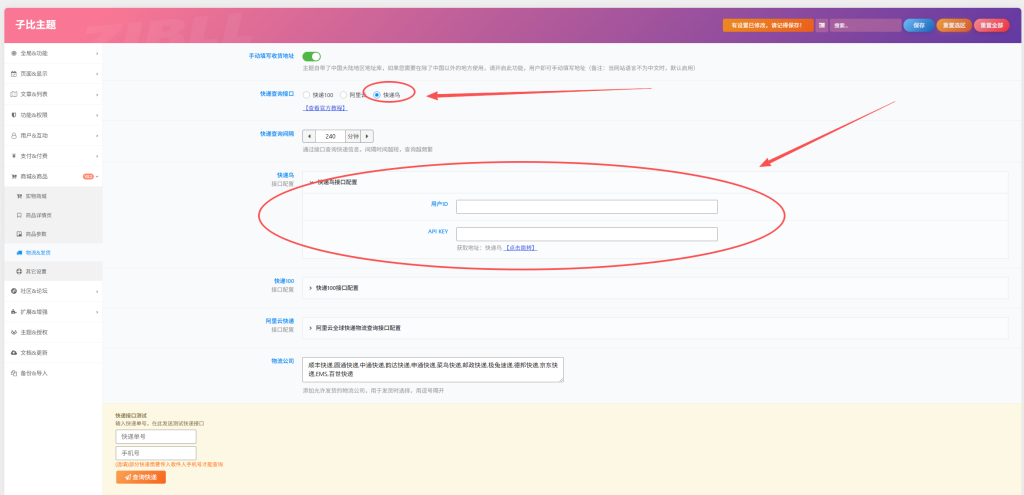The height and width of the screenshot is (495, 1024).
Task: Expand the 快递100接口配置 section
Action: (655, 287)
